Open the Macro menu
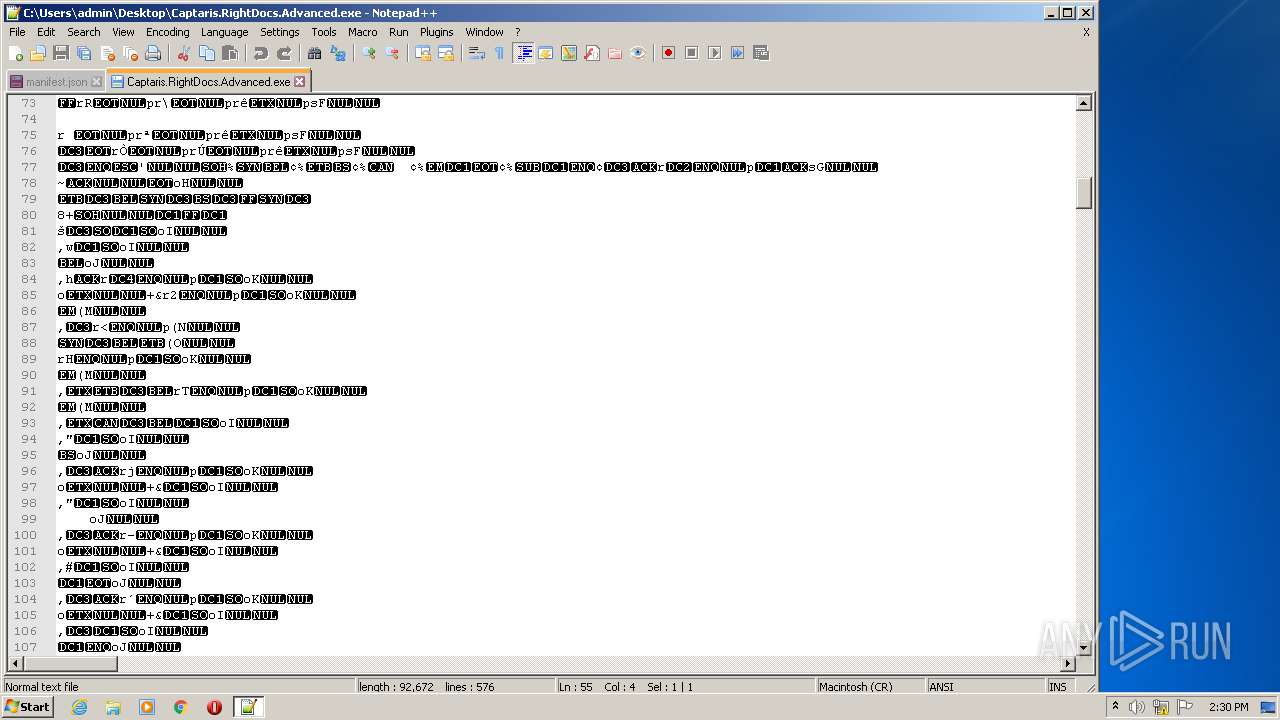This screenshot has width=1280, height=720. click(x=362, y=32)
